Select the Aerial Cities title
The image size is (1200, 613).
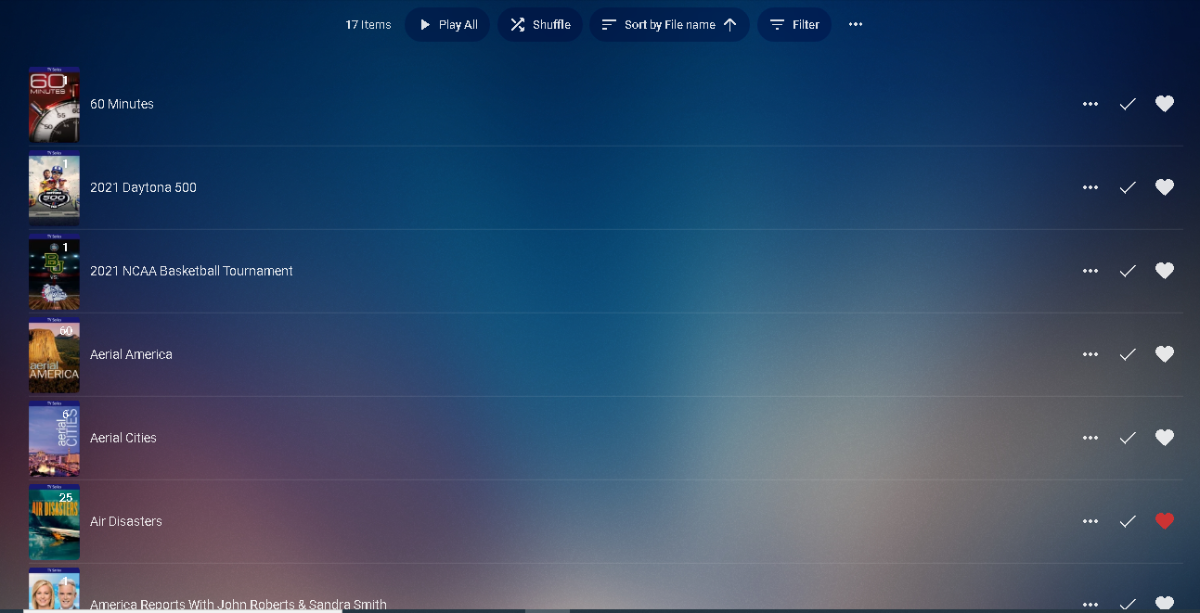tap(123, 438)
